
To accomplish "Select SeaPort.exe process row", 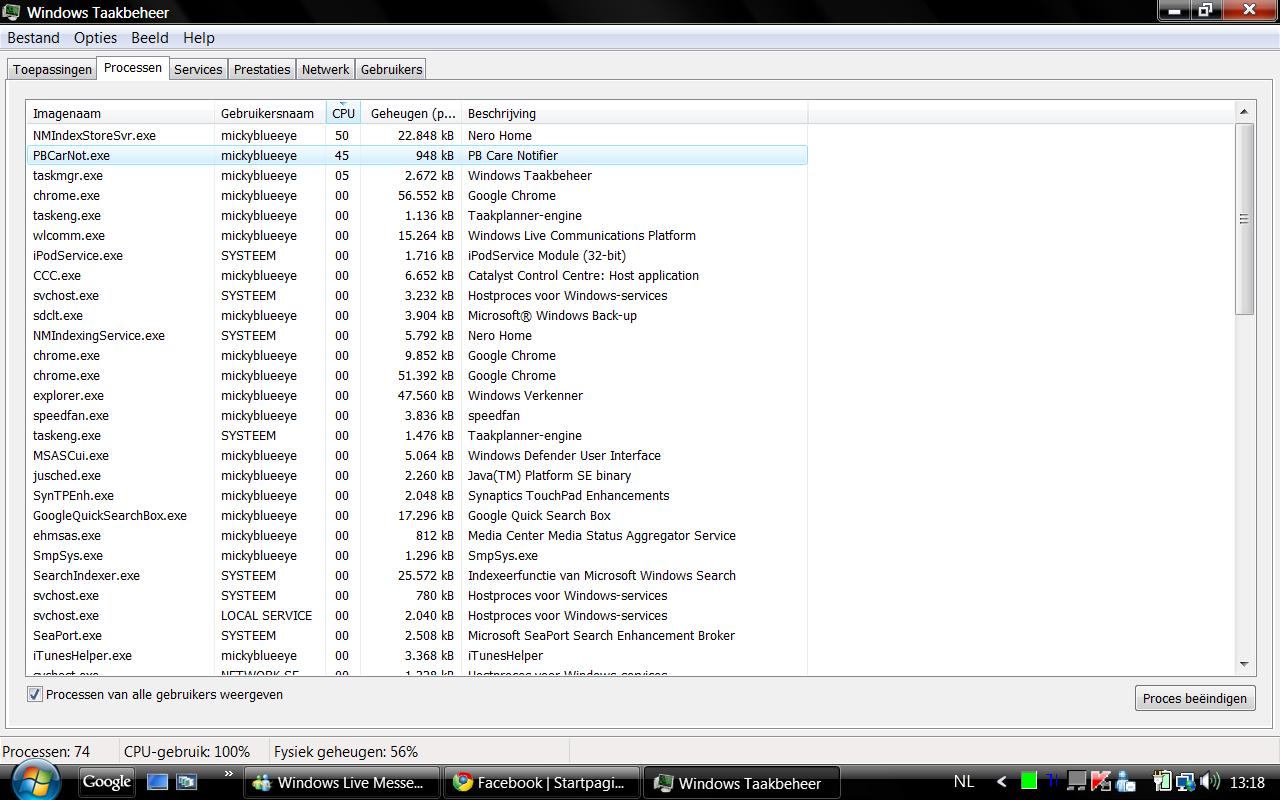I will point(417,635).
